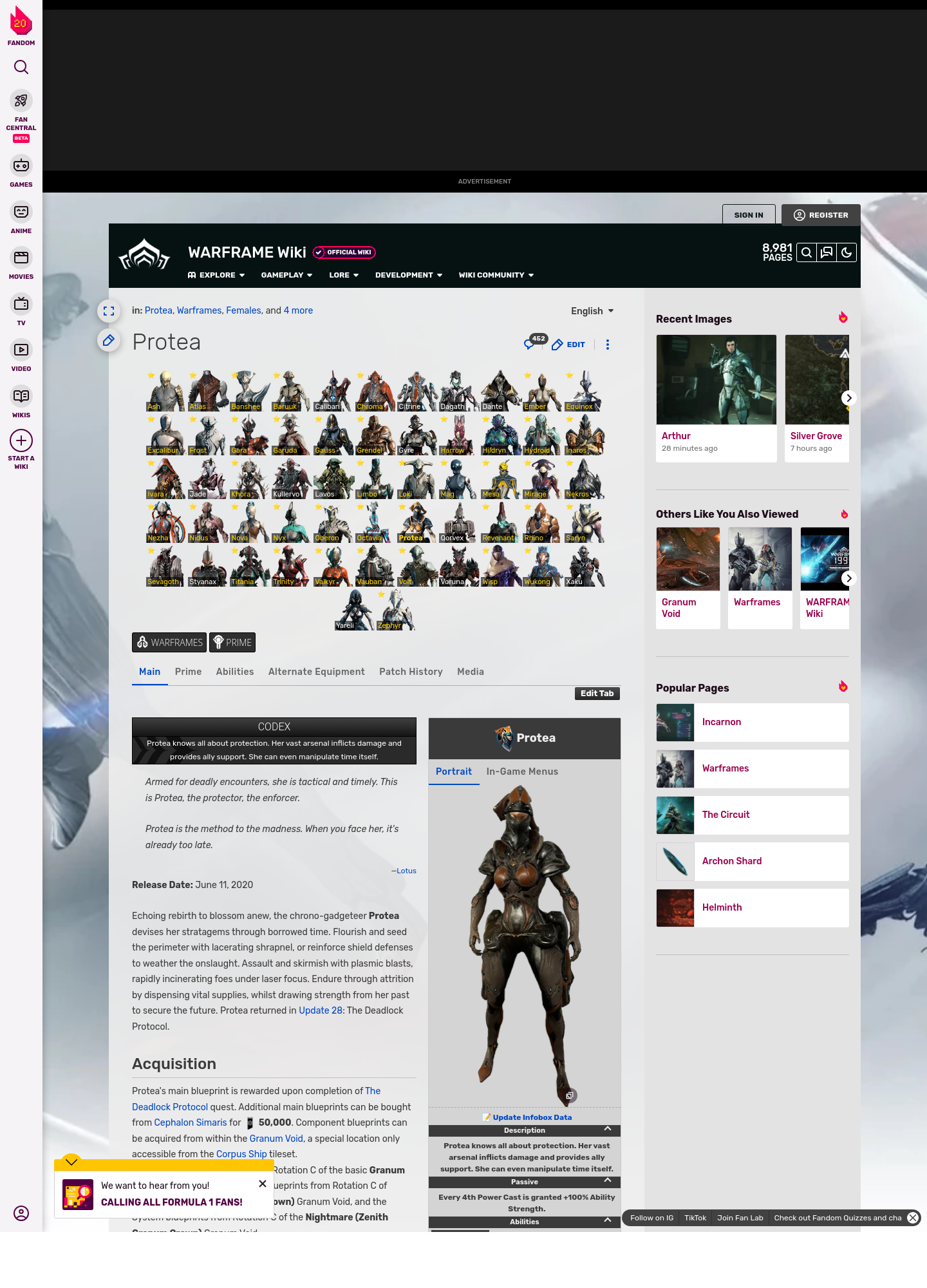Select the Wisp warframe icon
The image size is (927, 1288).
click(x=500, y=566)
